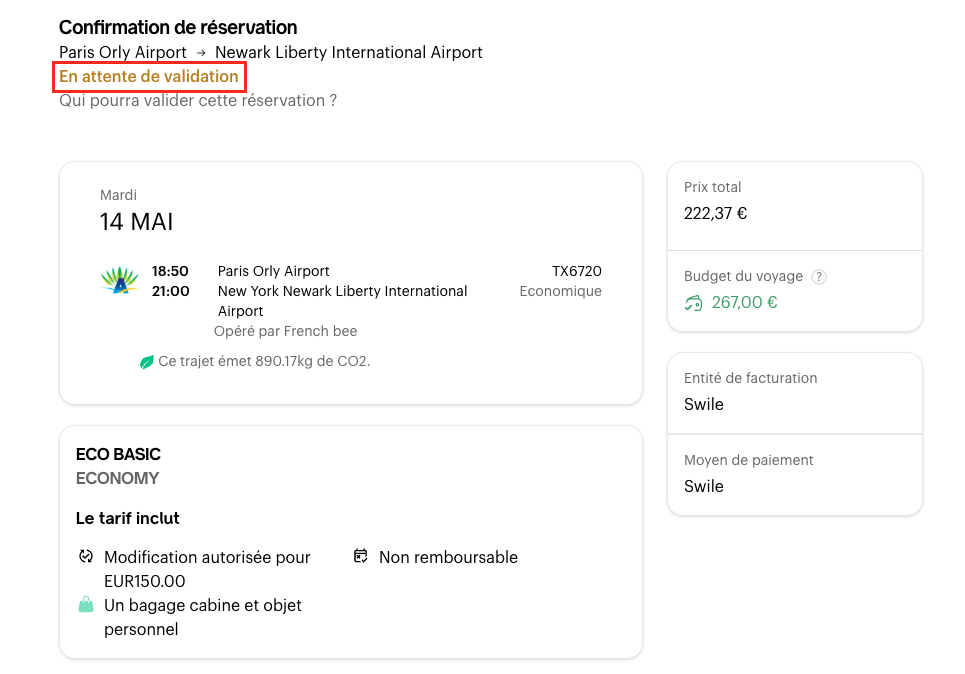This screenshot has width=965, height=674.
Task: Click the French bee airline logo
Action: pos(120,281)
